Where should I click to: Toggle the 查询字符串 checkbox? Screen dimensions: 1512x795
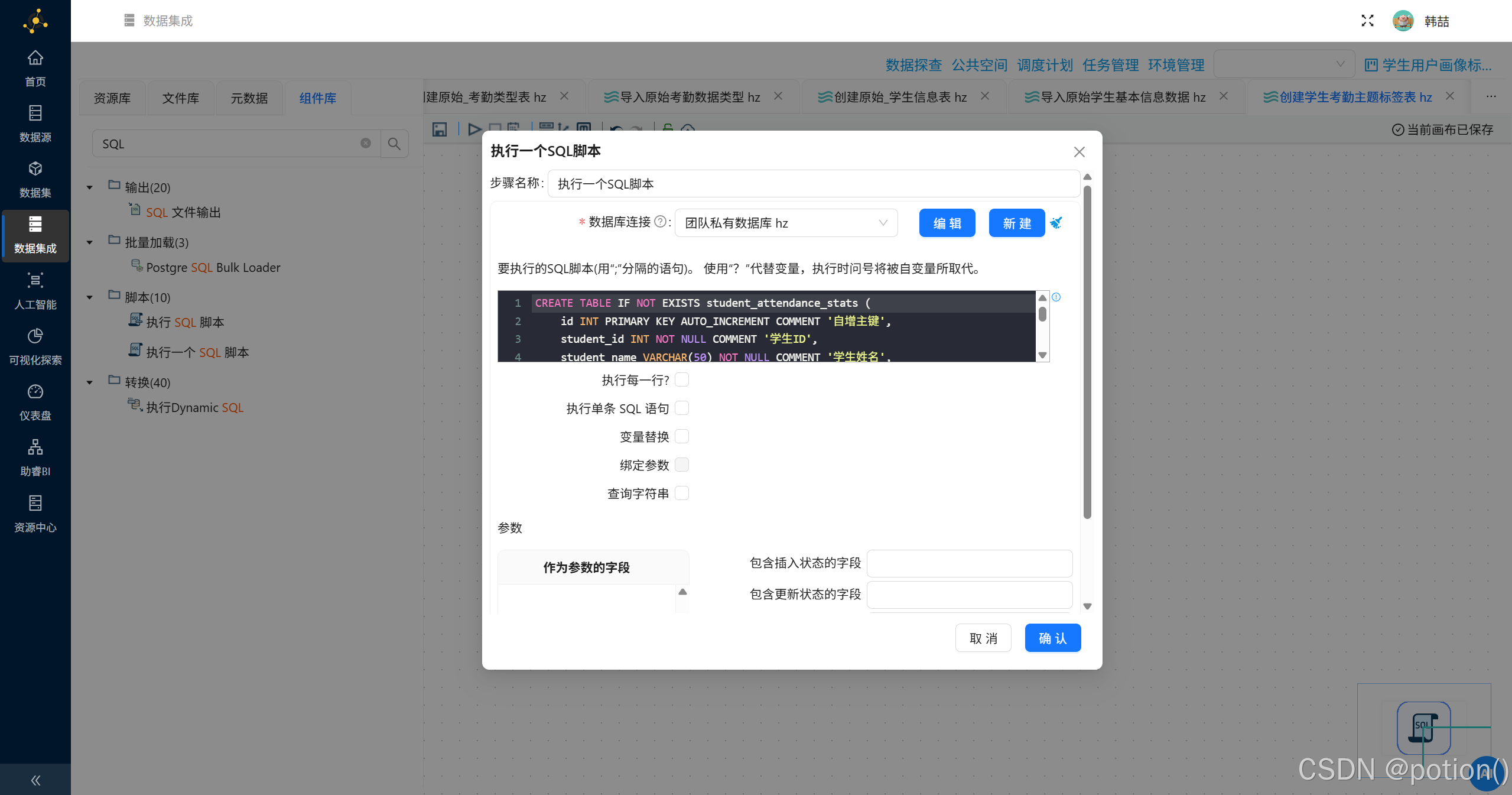682,493
